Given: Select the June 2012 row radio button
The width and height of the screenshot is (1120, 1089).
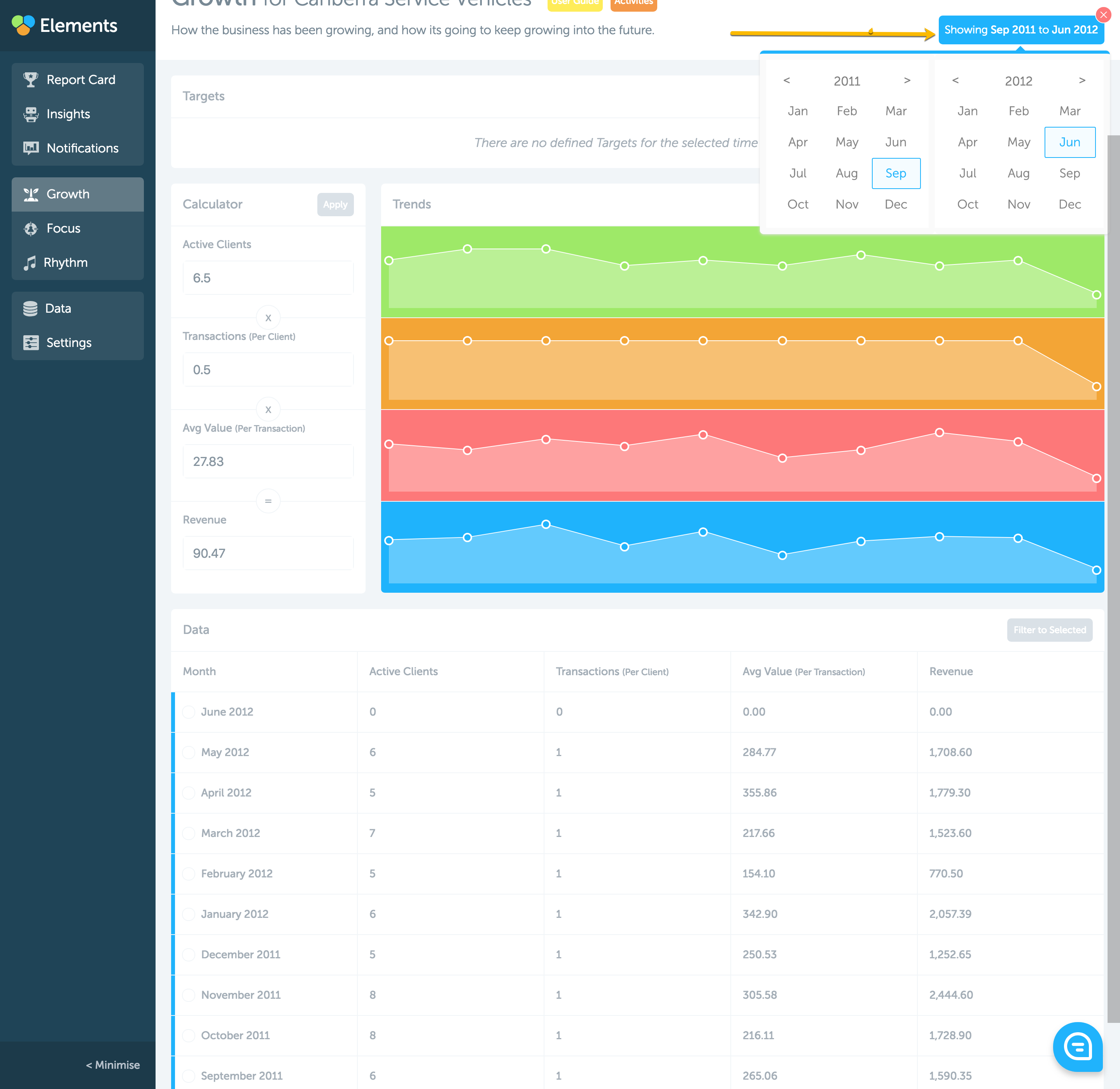Looking at the screenshot, I should [189, 712].
